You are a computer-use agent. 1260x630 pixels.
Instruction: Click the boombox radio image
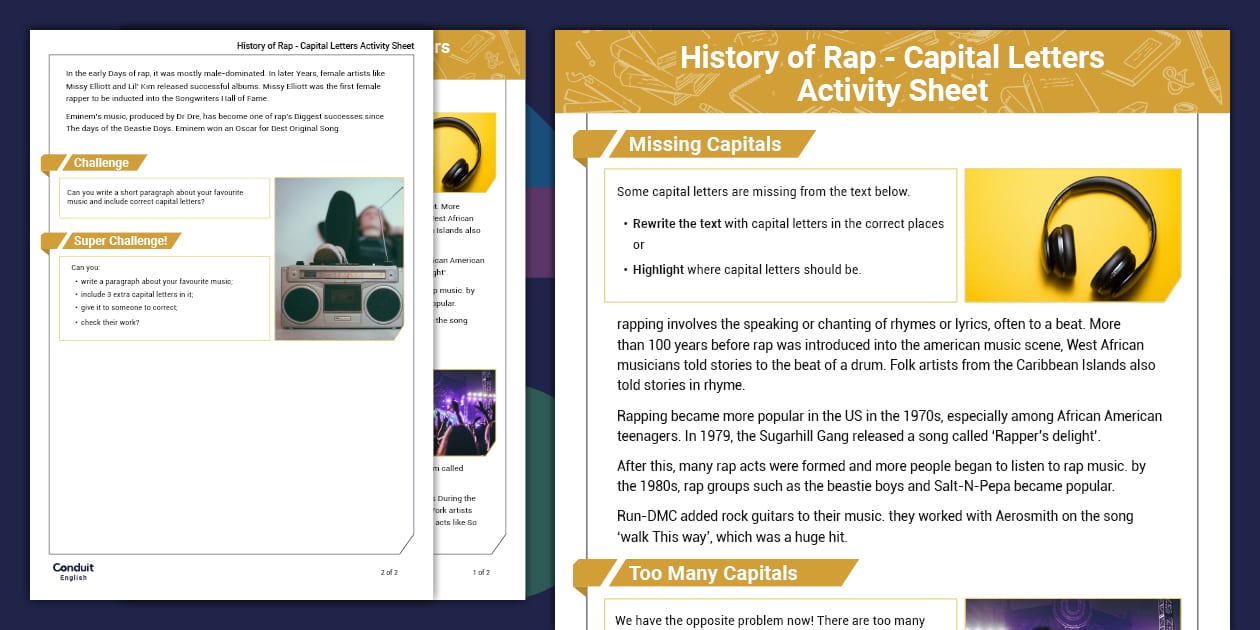pyautogui.click(x=342, y=259)
